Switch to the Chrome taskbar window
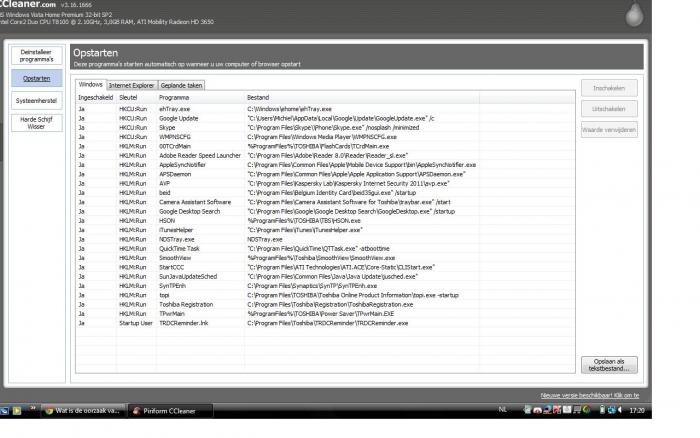Viewport: 700px width, 438px height. (x=83, y=411)
